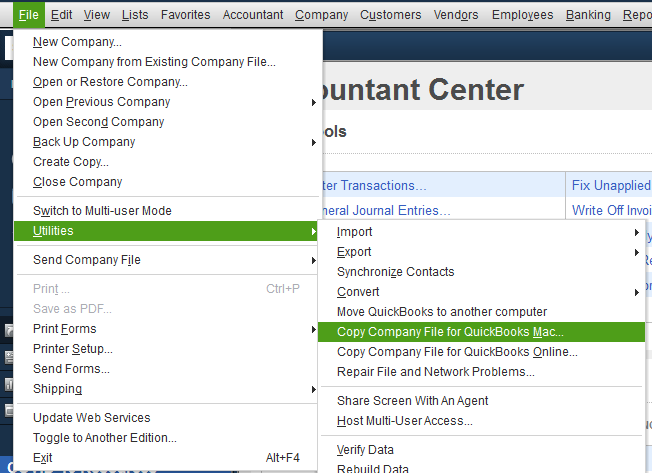The height and width of the screenshot is (473, 652).
Task: Expand Convert submenu in Utilities
Action: [x=481, y=291]
